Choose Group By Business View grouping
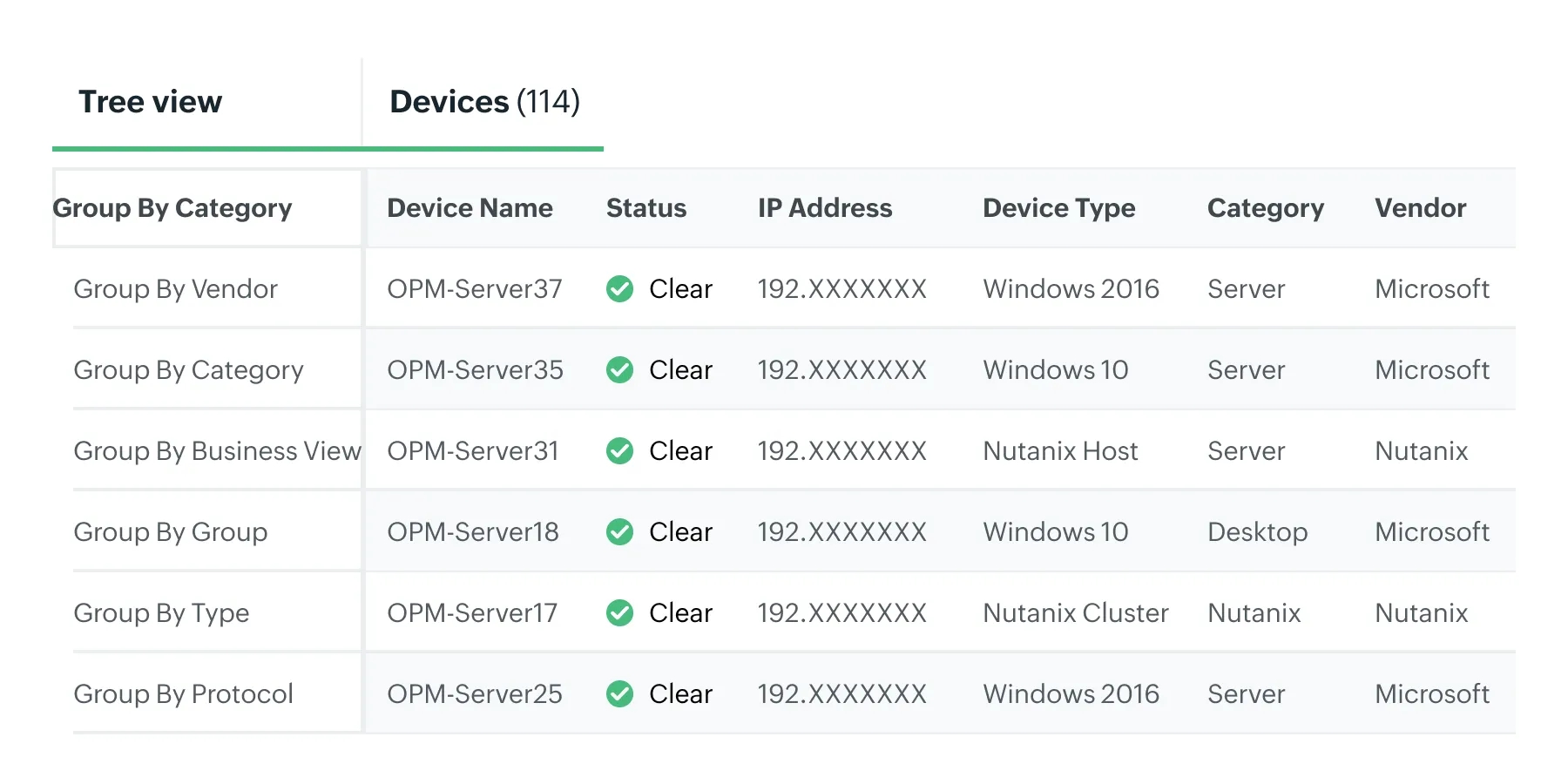Viewport: 1568px width, 784px height. point(217,450)
